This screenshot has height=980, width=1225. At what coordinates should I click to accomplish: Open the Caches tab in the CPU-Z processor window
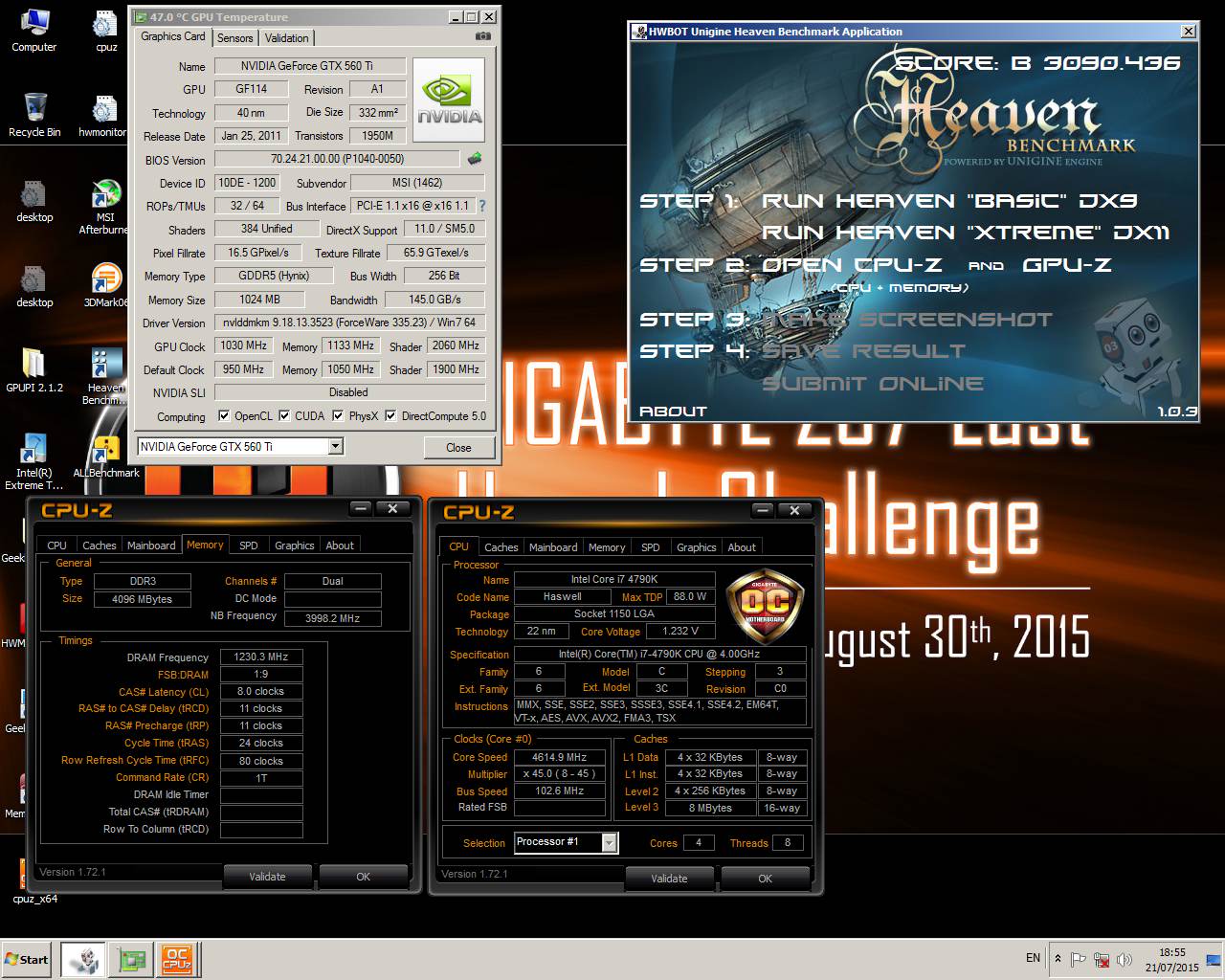point(501,547)
